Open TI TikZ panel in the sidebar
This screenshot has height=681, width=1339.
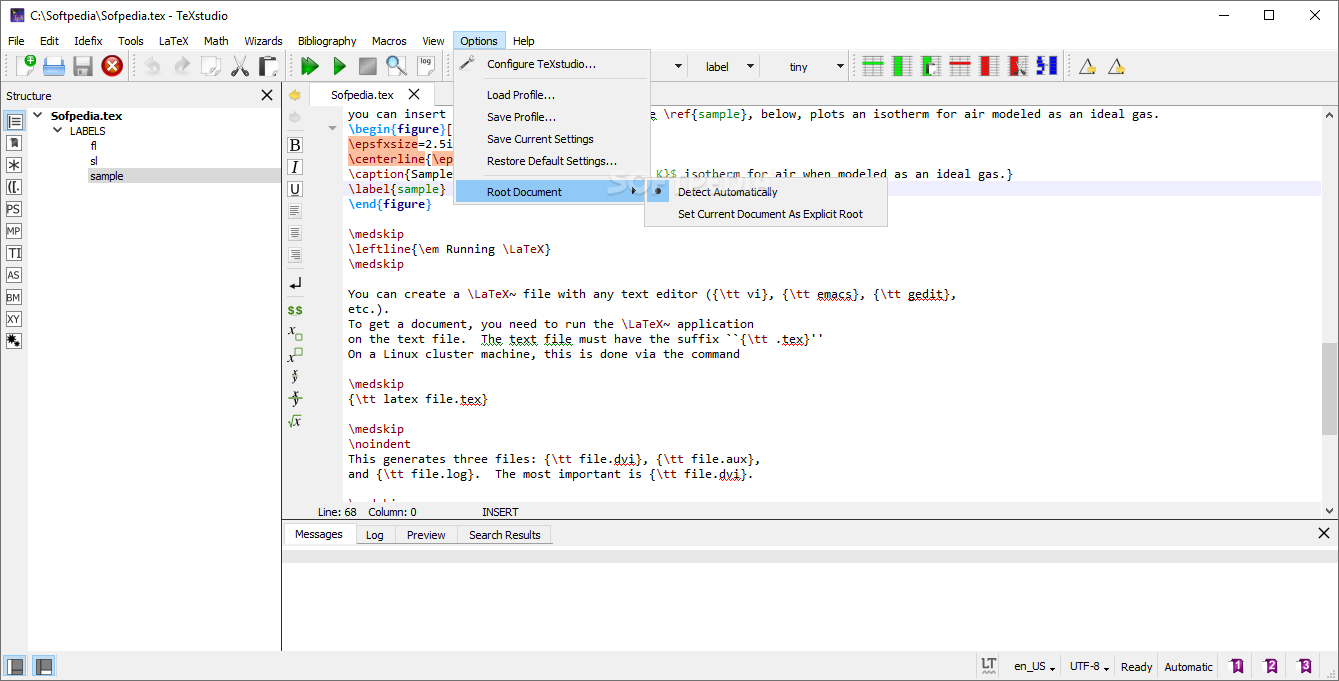click(x=14, y=253)
